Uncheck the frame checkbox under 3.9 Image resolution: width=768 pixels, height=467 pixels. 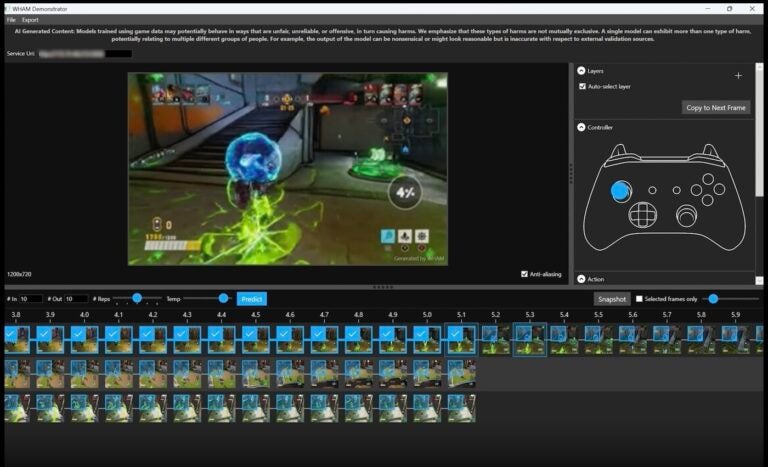(45, 334)
